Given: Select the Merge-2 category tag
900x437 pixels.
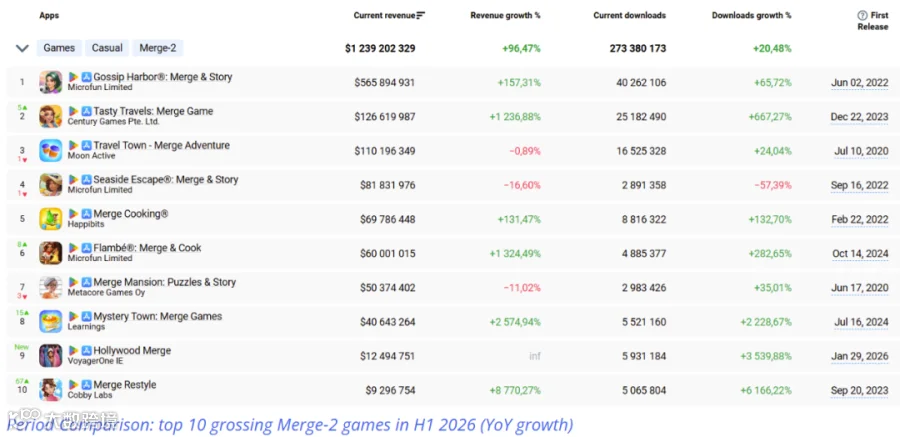Looking at the screenshot, I should [158, 48].
